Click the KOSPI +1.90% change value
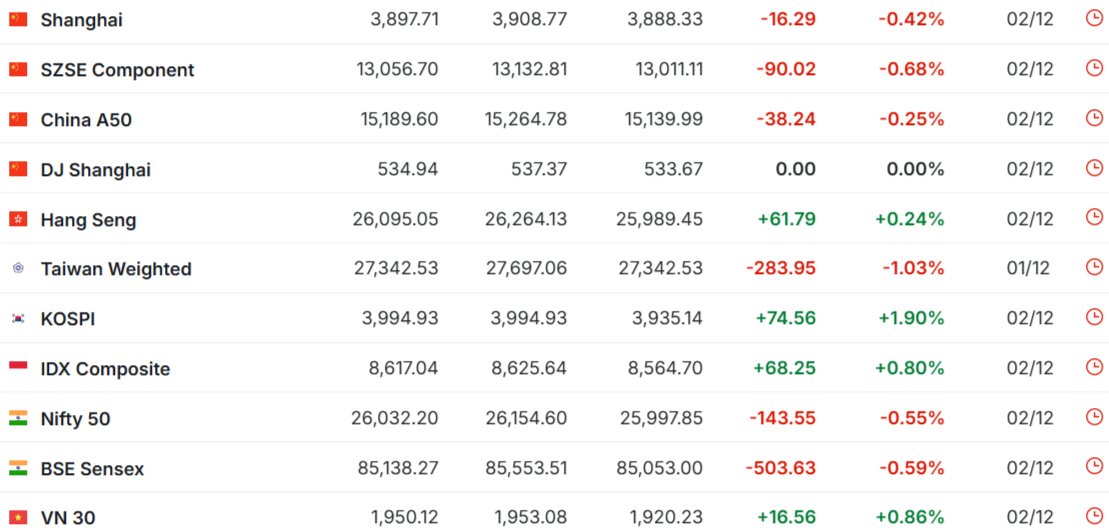The height and width of the screenshot is (530, 1109). tap(910, 318)
